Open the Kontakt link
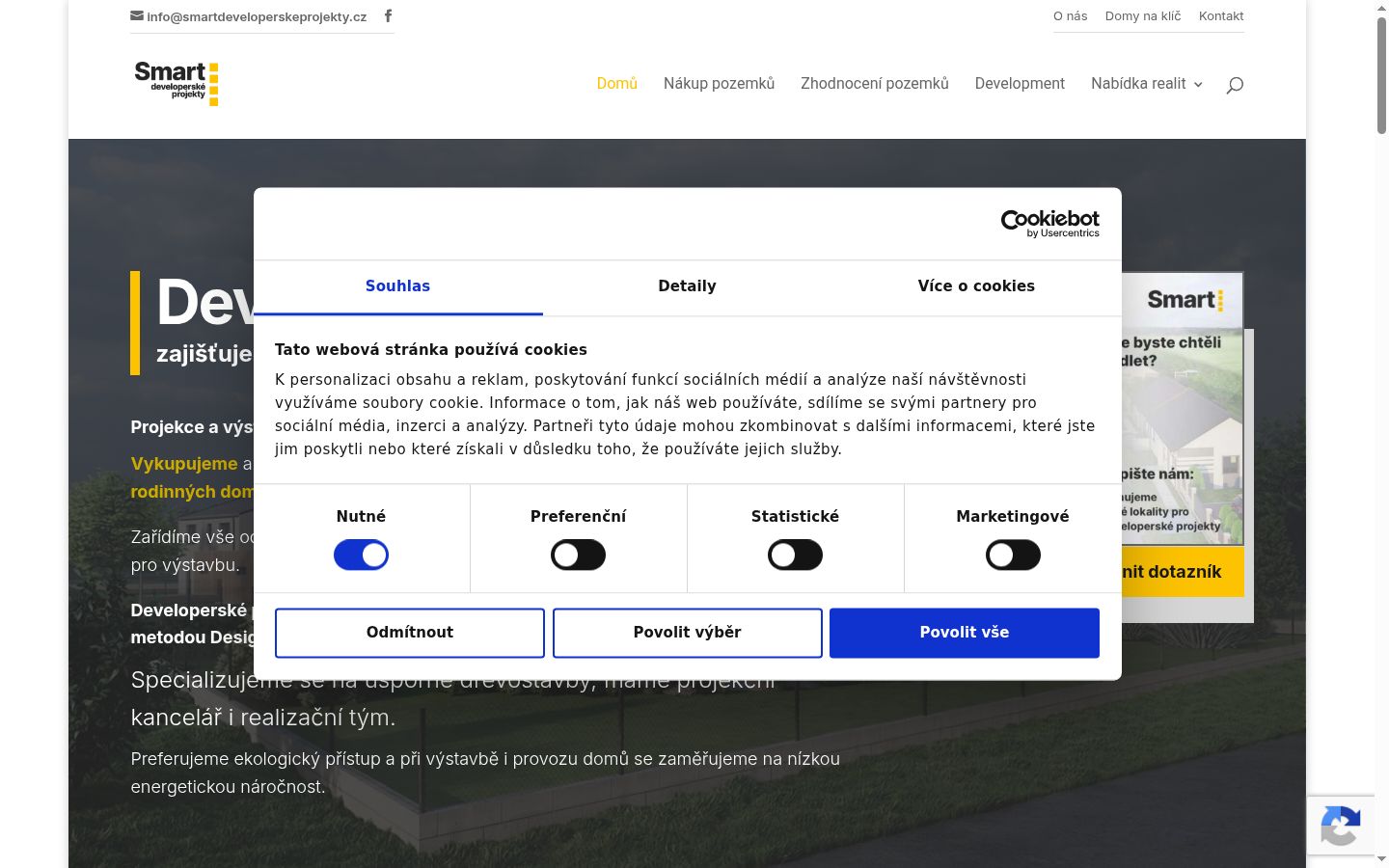1389x868 pixels. point(1221,16)
